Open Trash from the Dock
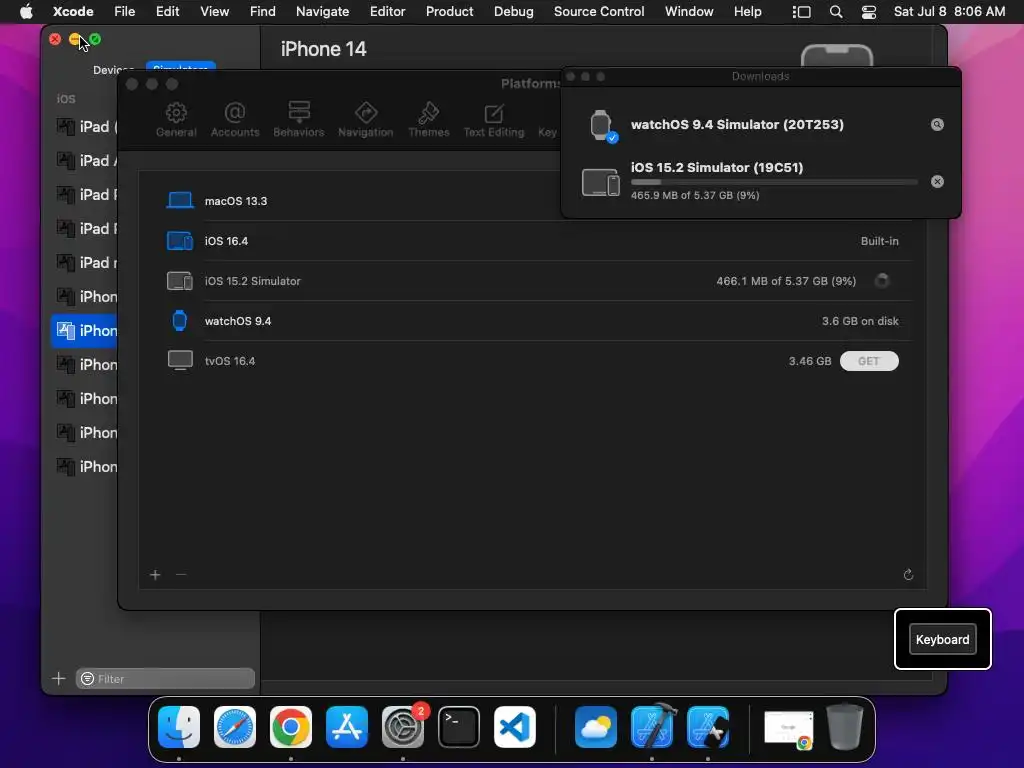Screen dimensions: 1024x768 tap(845, 727)
